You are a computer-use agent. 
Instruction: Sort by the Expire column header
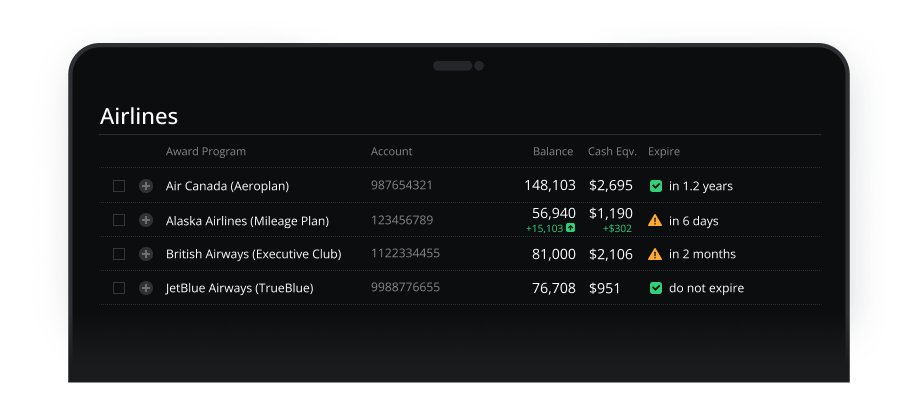pyautogui.click(x=664, y=152)
